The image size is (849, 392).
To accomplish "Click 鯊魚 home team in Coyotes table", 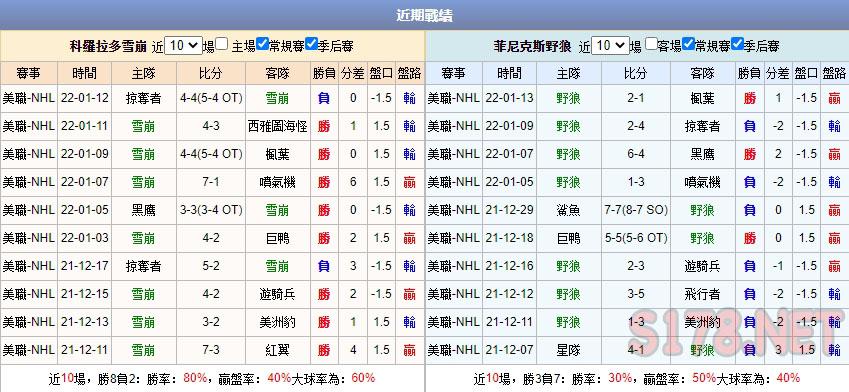I will coord(568,210).
